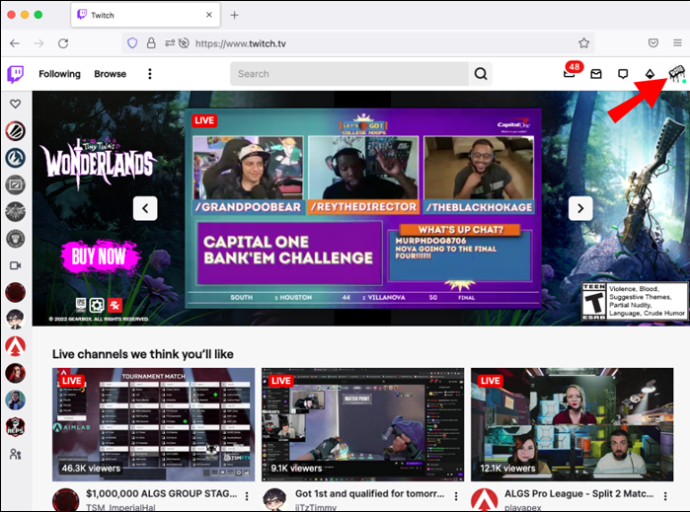The height and width of the screenshot is (512, 690).
Task: Open the three-dot more menu in the Twitch nav
Action: tap(150, 74)
